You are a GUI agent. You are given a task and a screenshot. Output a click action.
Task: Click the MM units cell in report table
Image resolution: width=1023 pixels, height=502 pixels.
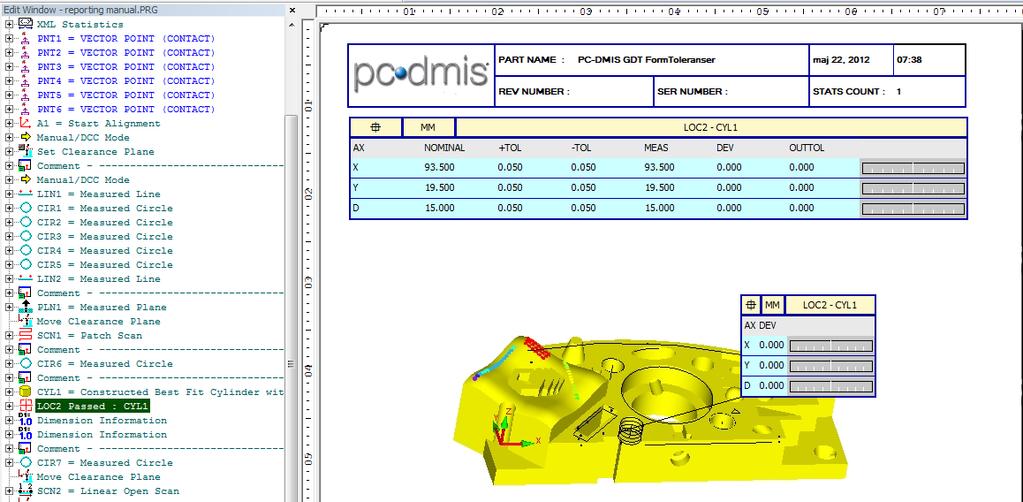428,127
